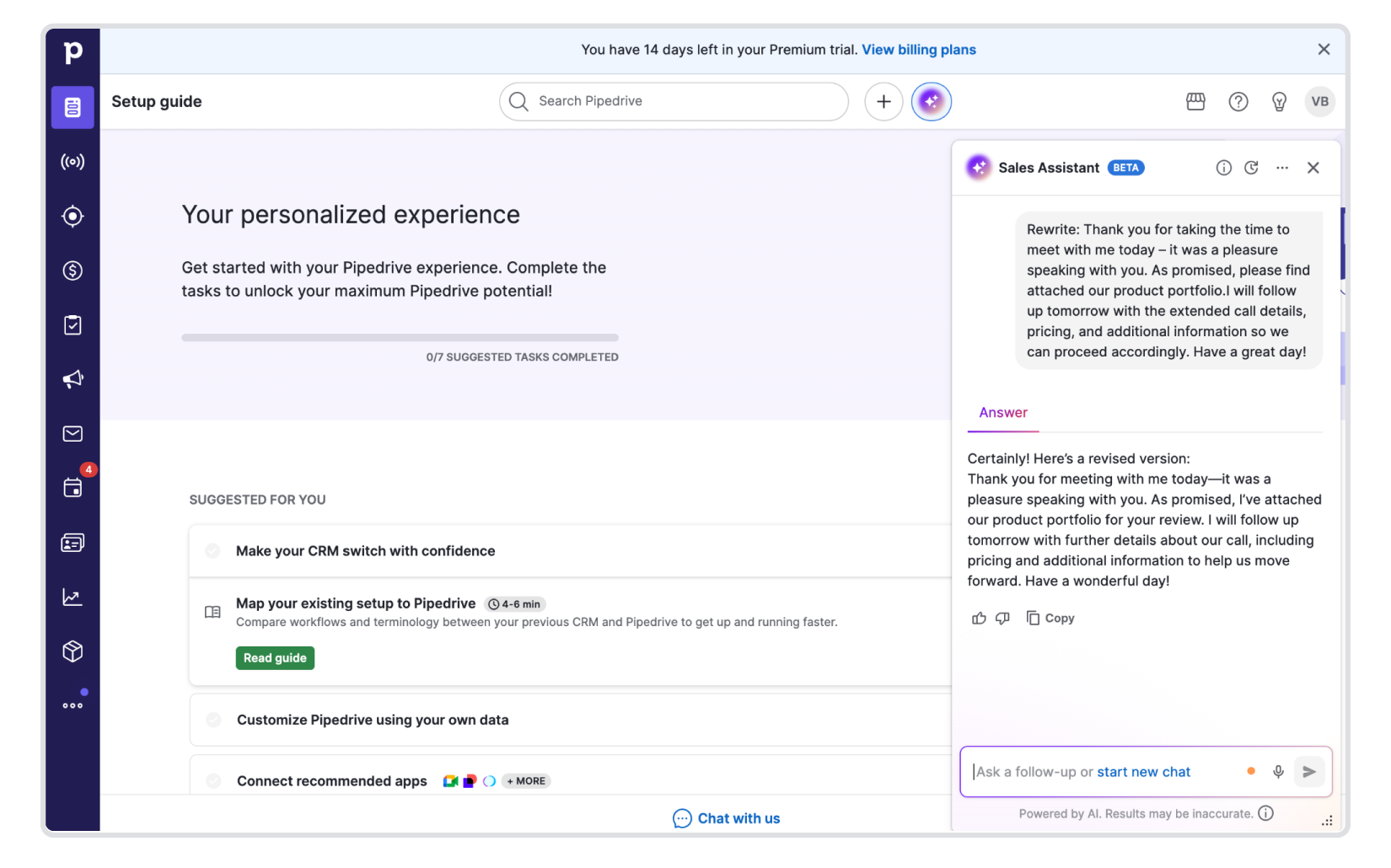Open the Products cube icon in sidebar
Image resolution: width=1391 pixels, height=868 pixels.
point(73,651)
